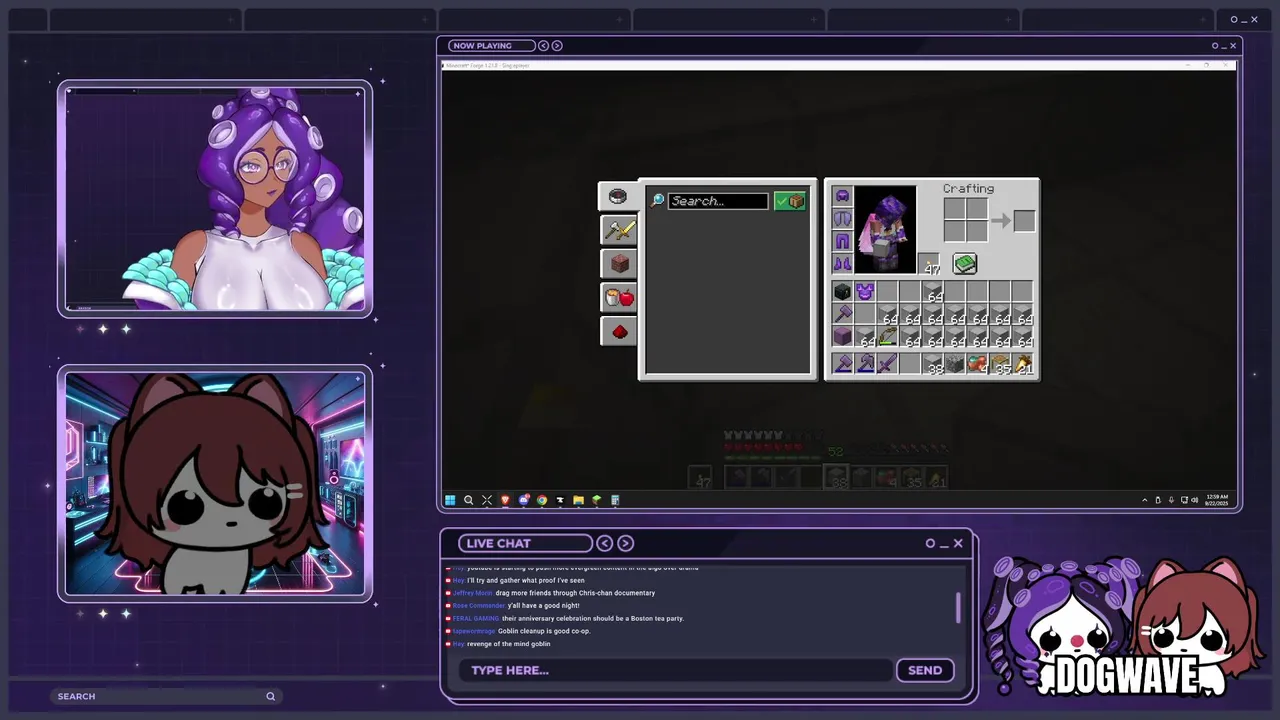Screen dimensions: 1280x720
Task: Select the compass search tab in recipe book
Action: [618, 196]
